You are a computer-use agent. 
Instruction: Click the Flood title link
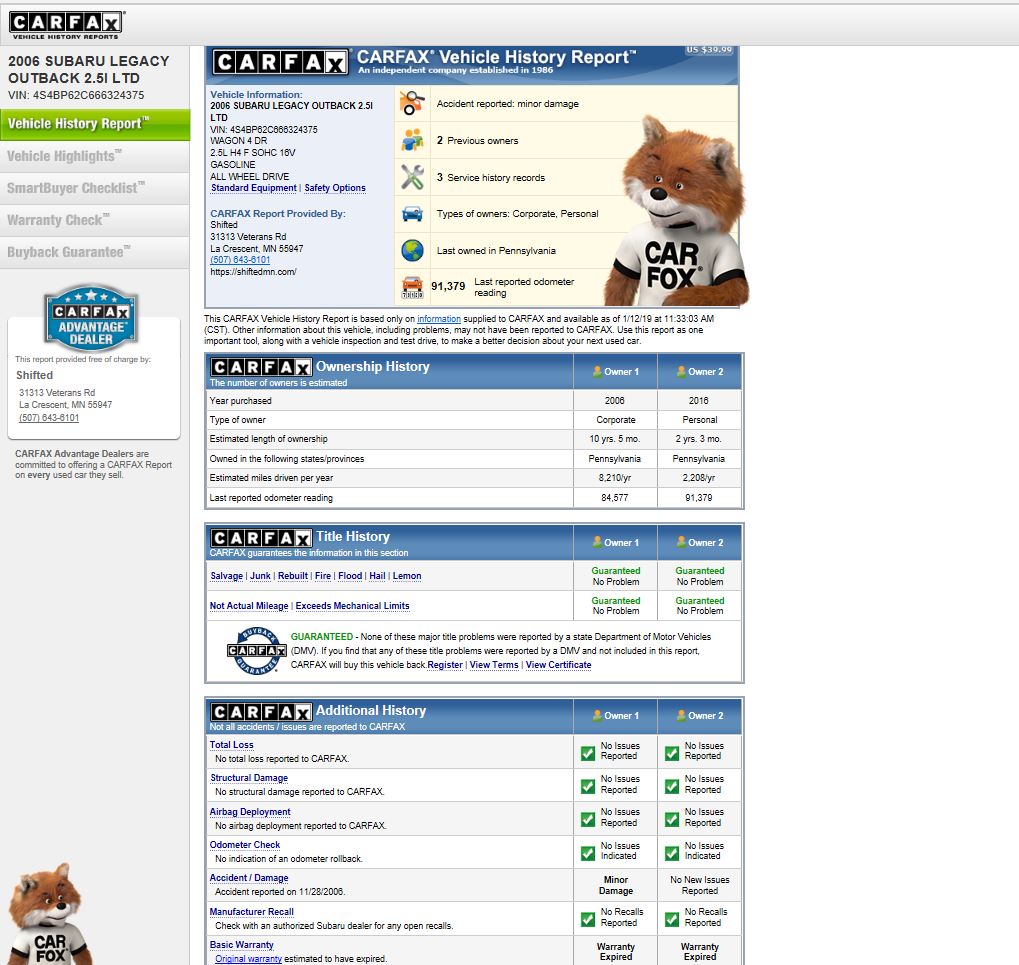point(350,576)
